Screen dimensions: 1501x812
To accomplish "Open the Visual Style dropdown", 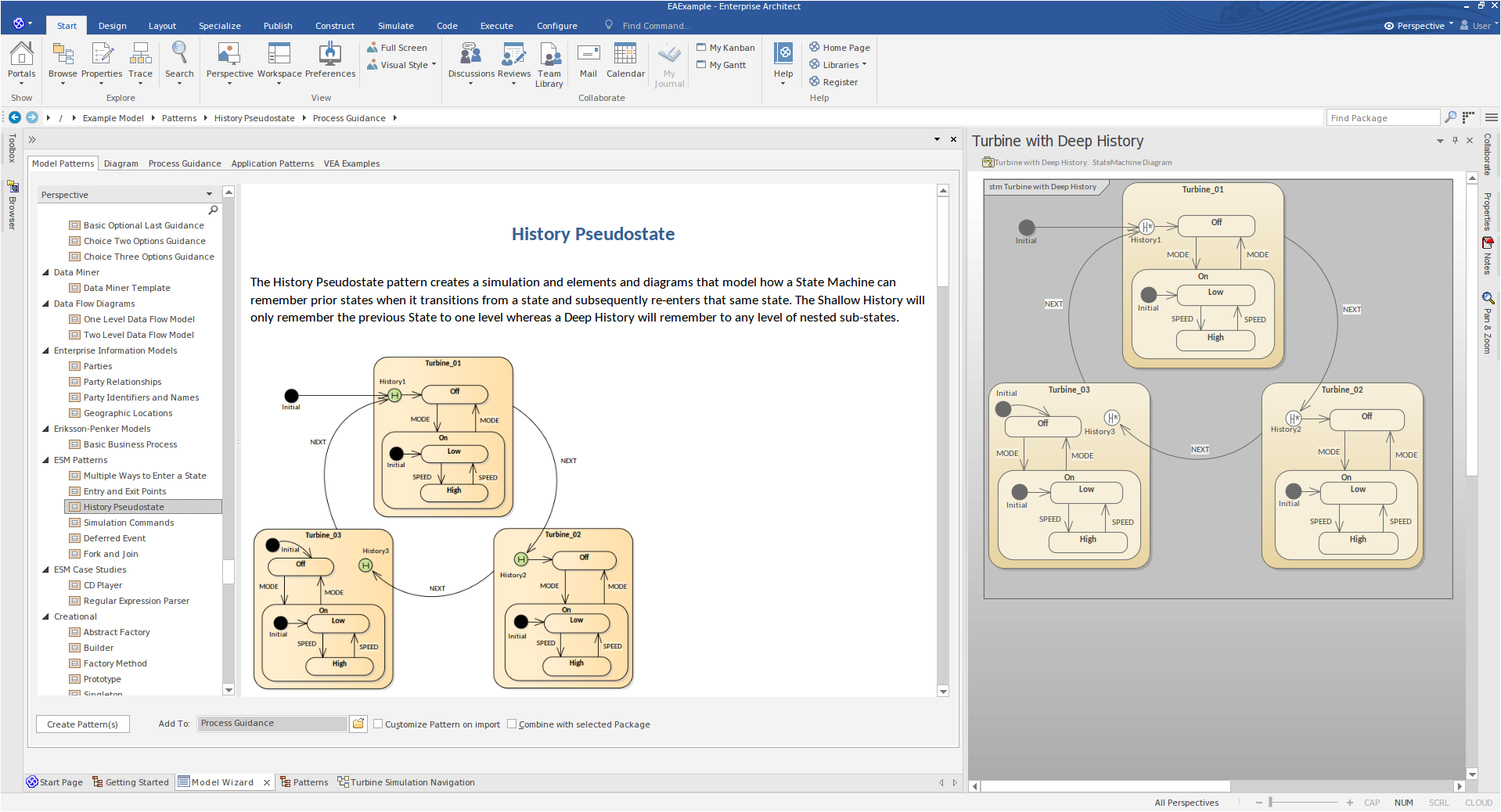I will click(435, 65).
